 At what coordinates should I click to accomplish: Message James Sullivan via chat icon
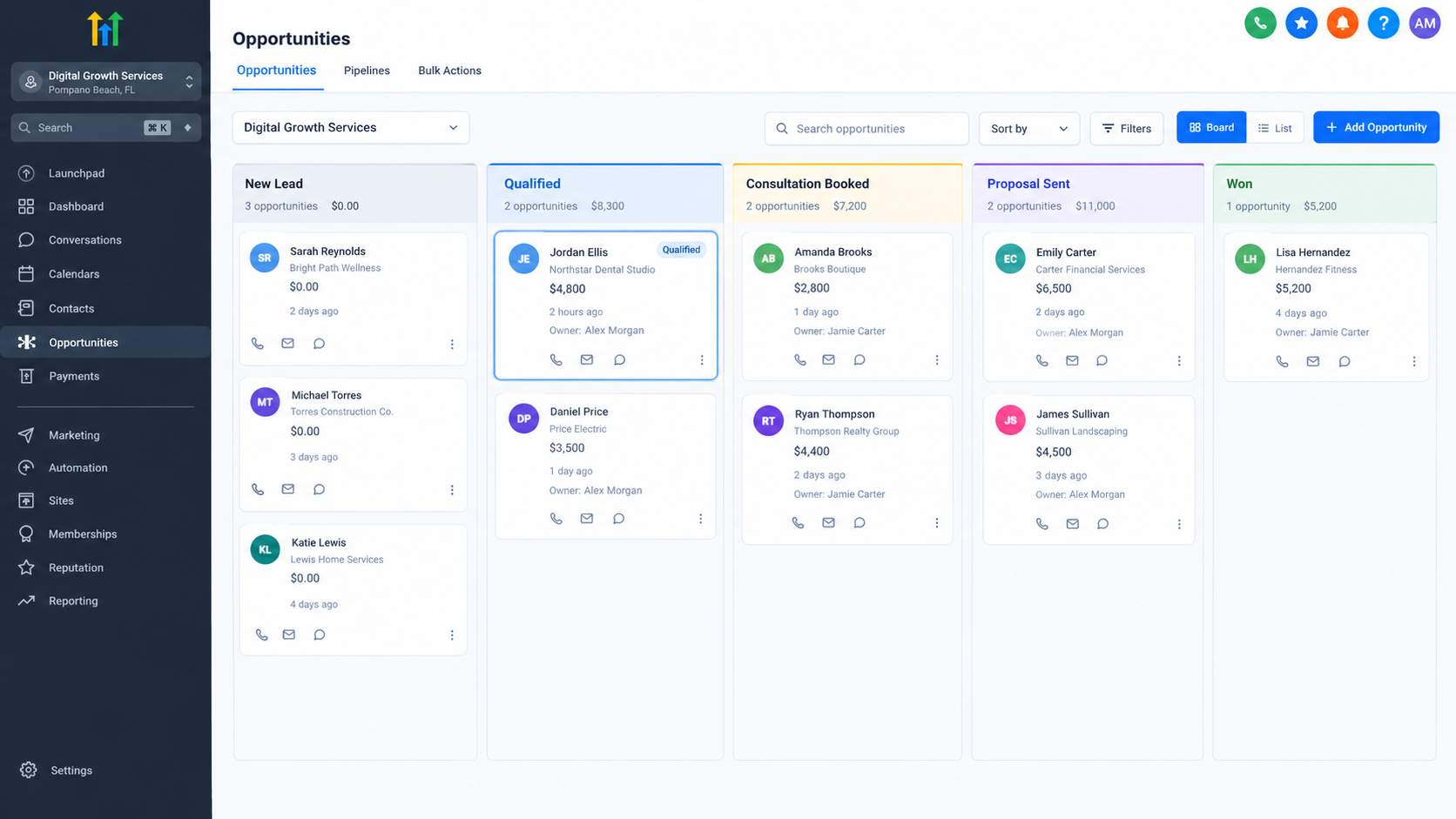(1102, 524)
